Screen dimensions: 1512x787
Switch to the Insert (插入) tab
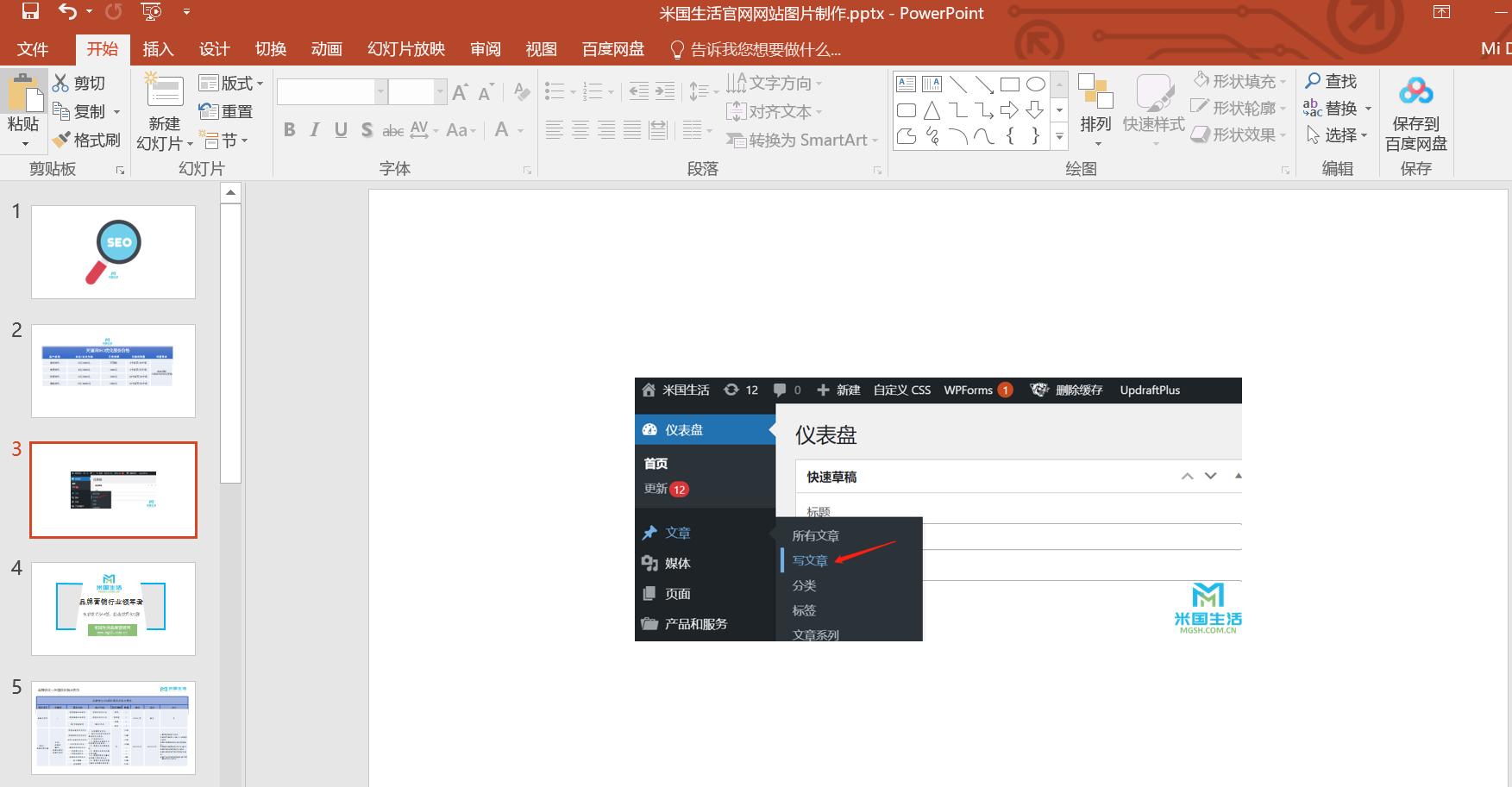[158, 49]
